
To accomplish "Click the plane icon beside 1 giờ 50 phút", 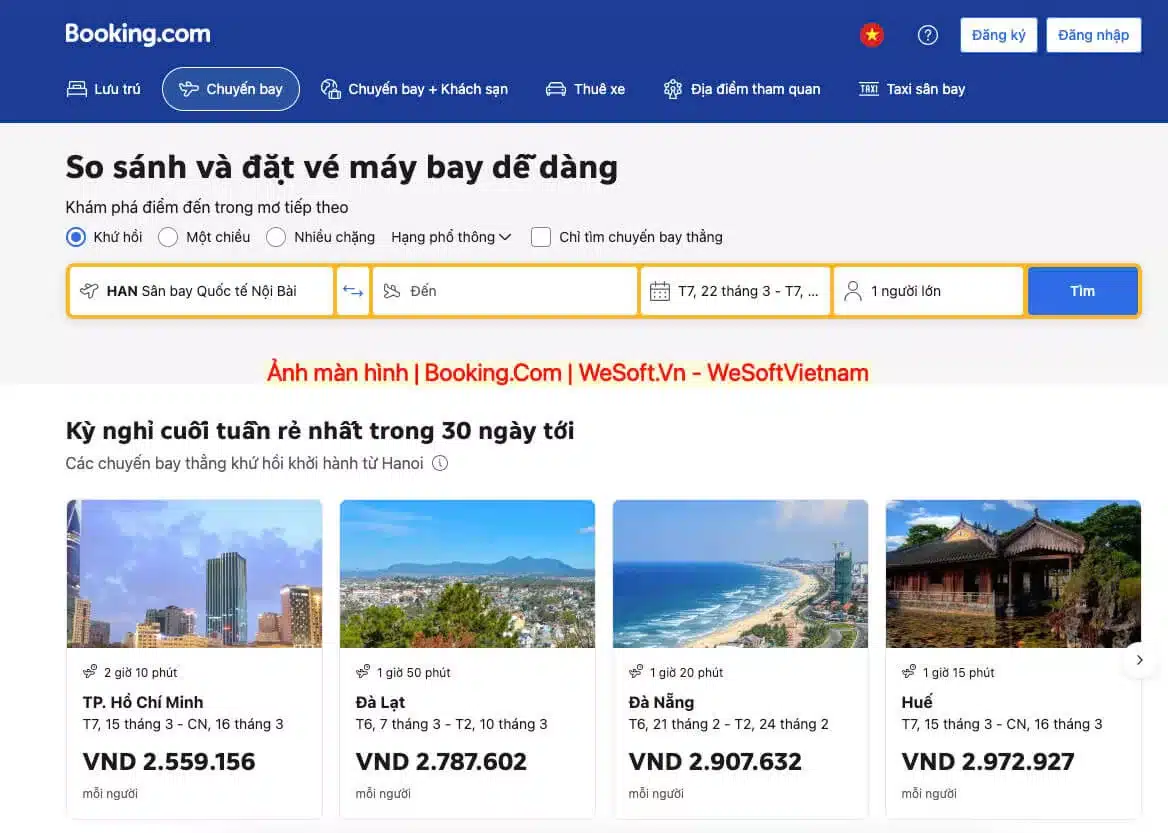I will [x=363, y=672].
